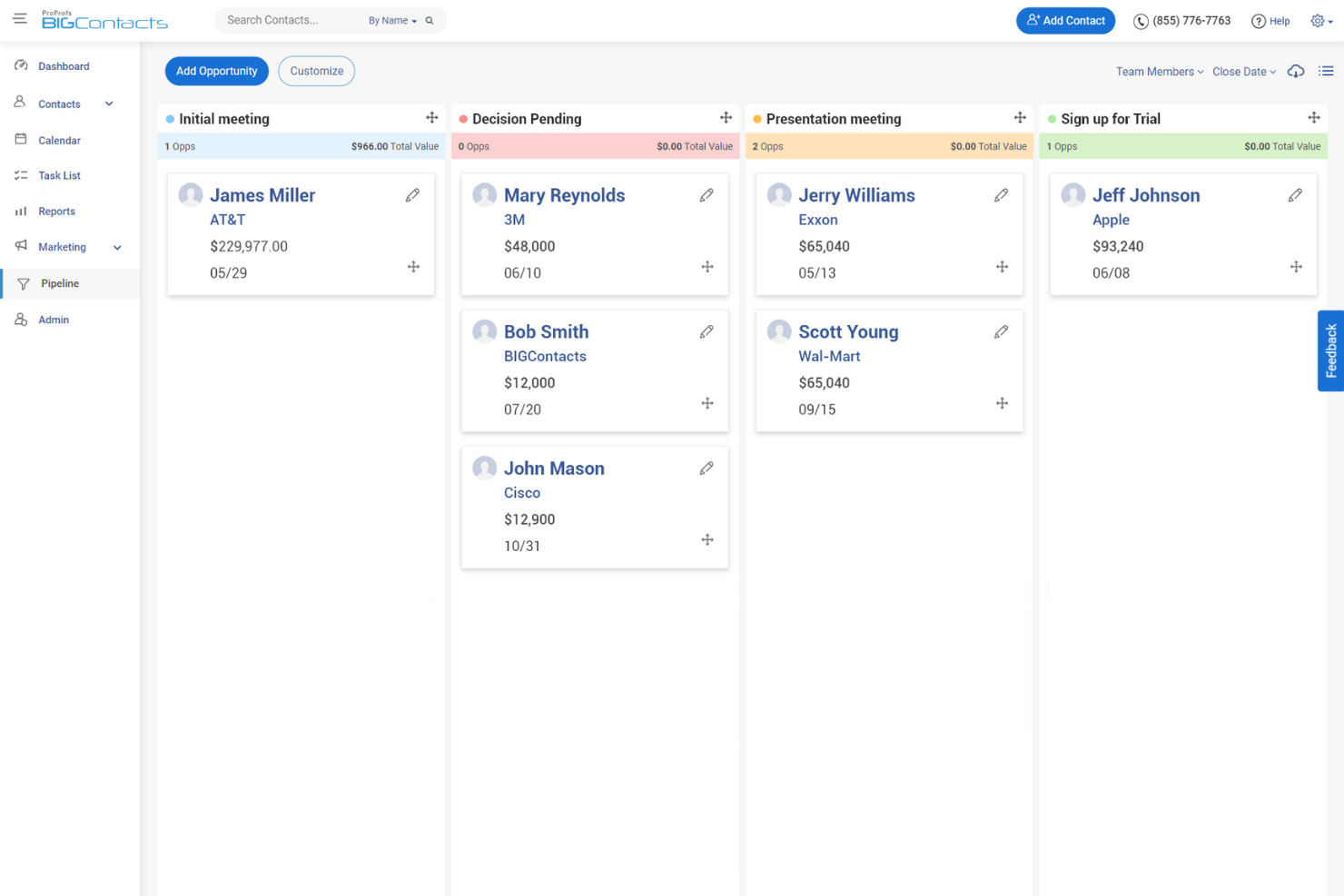The height and width of the screenshot is (896, 1344).
Task: Switch to list view icon
Action: 1326,72
